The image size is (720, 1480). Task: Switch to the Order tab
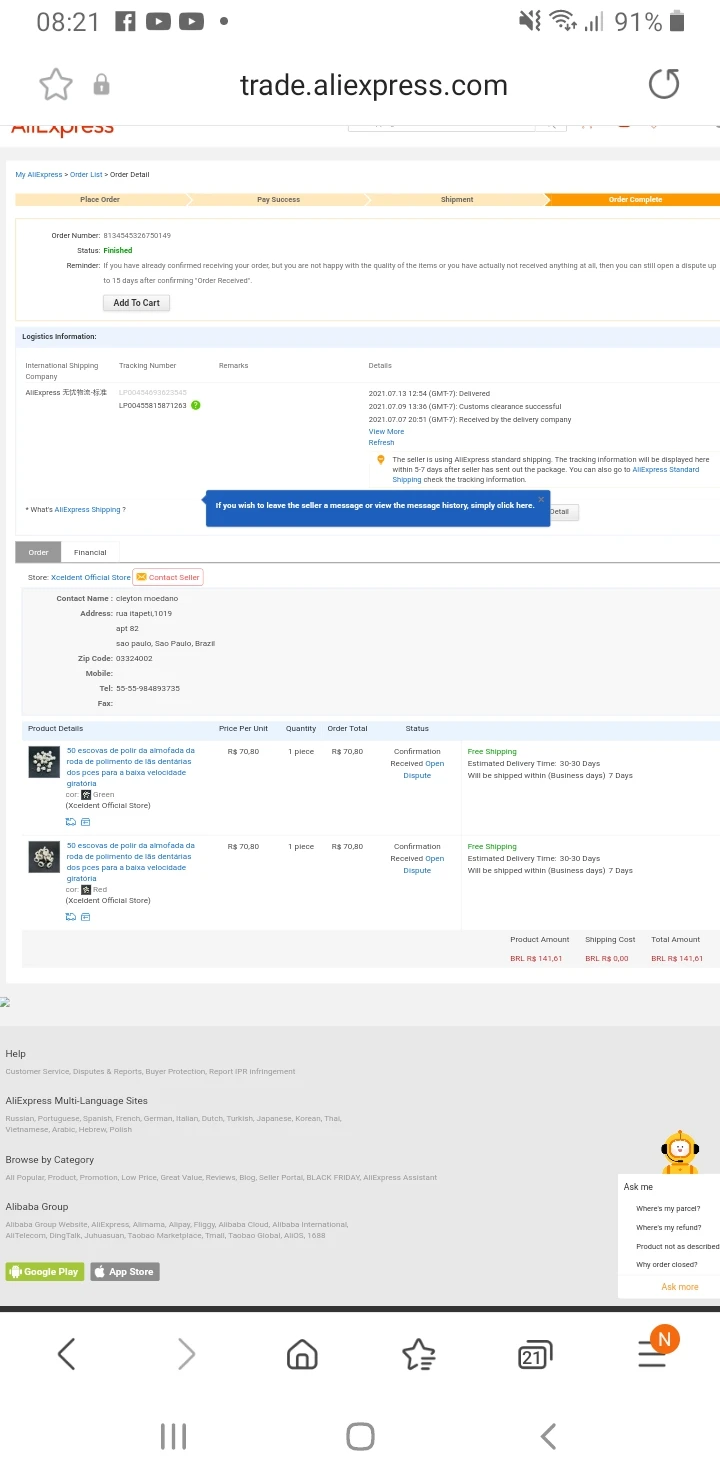[x=38, y=552]
